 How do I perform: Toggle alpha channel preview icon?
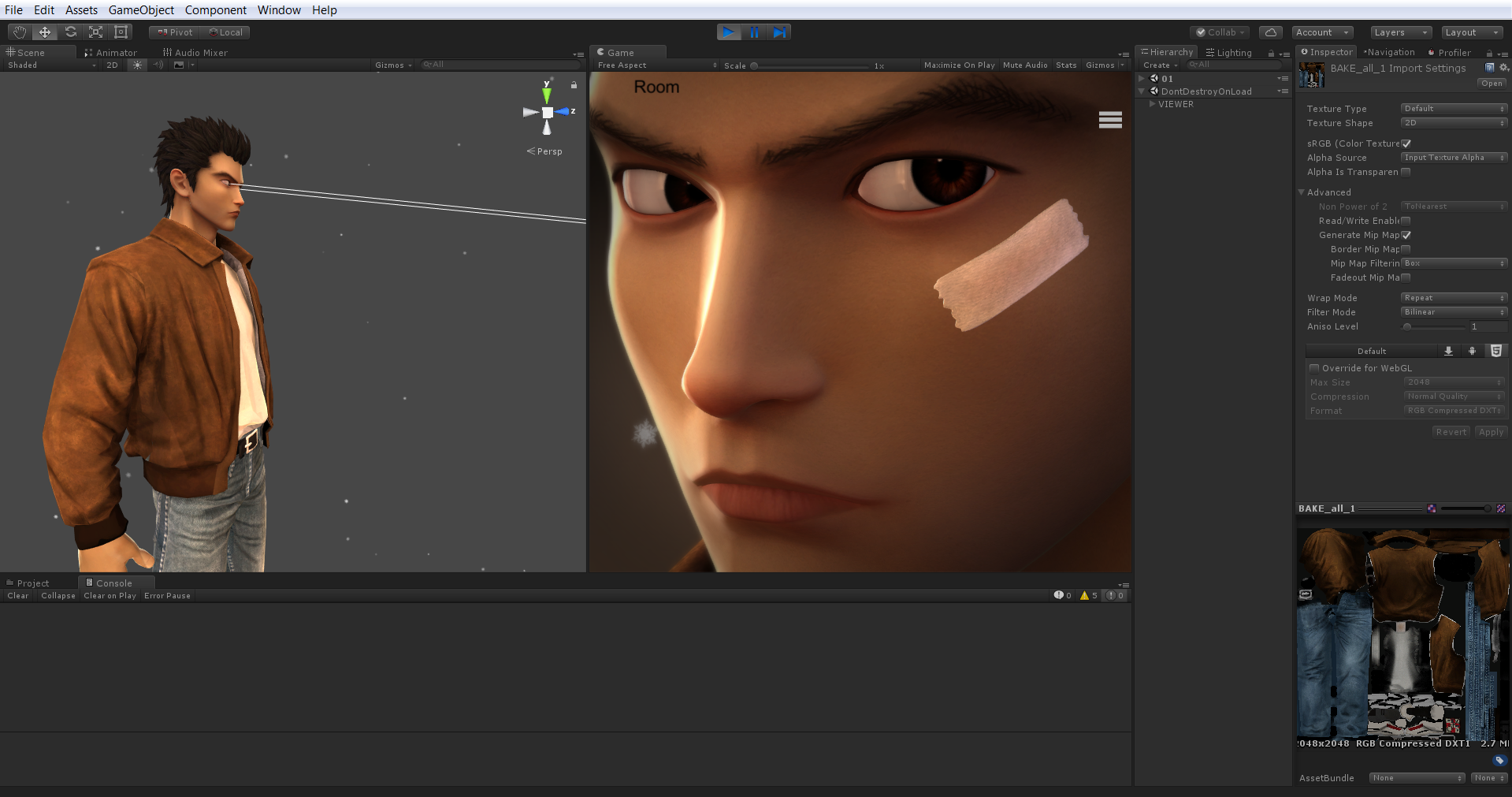[1501, 508]
